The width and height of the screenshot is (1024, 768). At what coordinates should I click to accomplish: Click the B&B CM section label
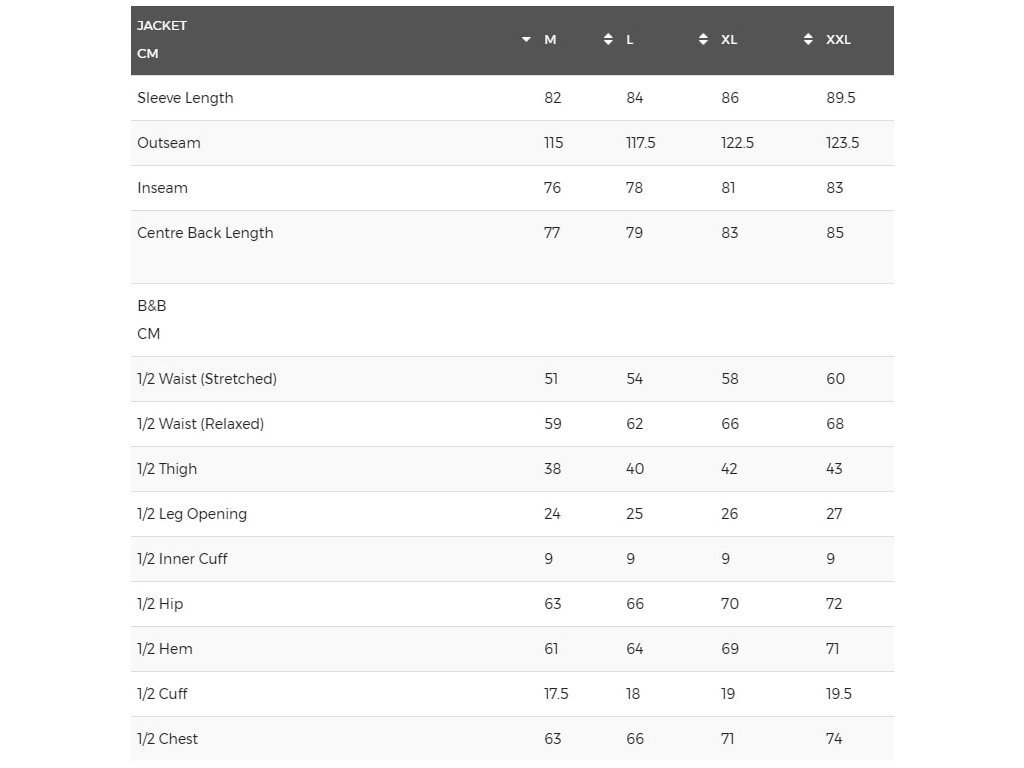point(152,319)
